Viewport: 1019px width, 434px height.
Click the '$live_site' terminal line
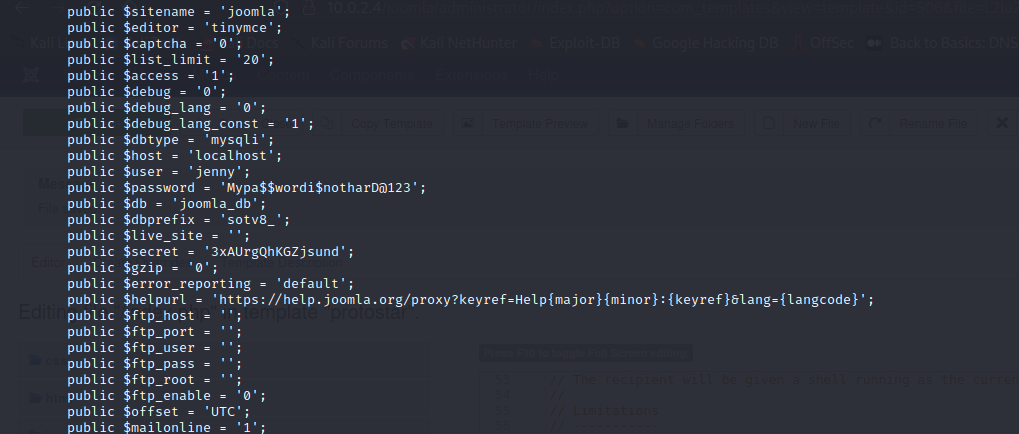tap(159, 235)
